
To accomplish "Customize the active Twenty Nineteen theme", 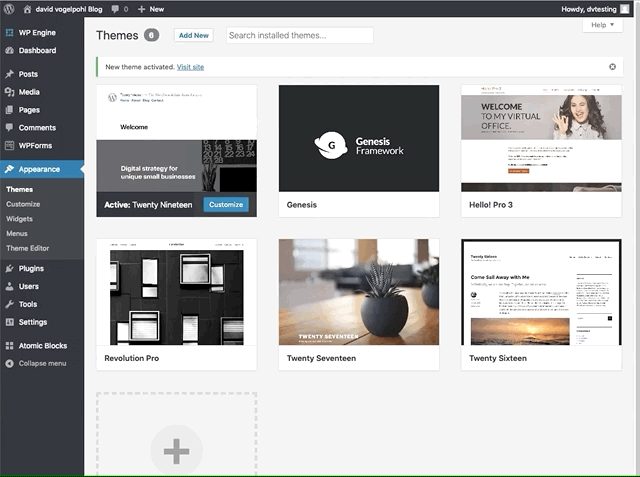I will [226, 204].
